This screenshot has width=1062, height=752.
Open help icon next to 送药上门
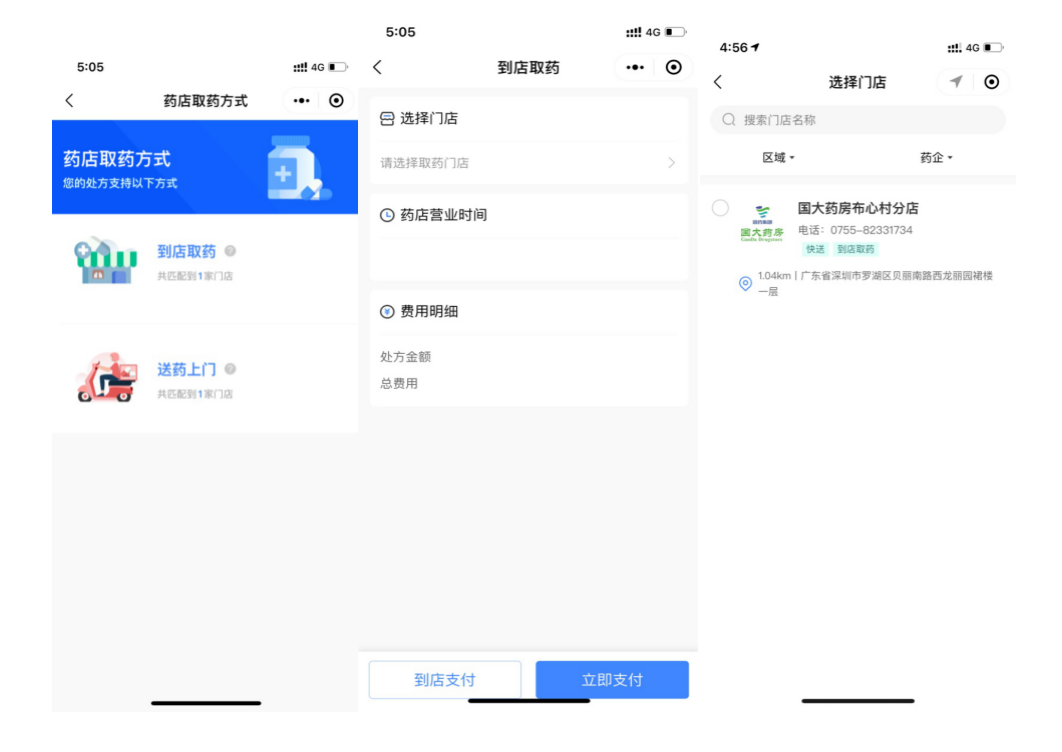point(230,369)
